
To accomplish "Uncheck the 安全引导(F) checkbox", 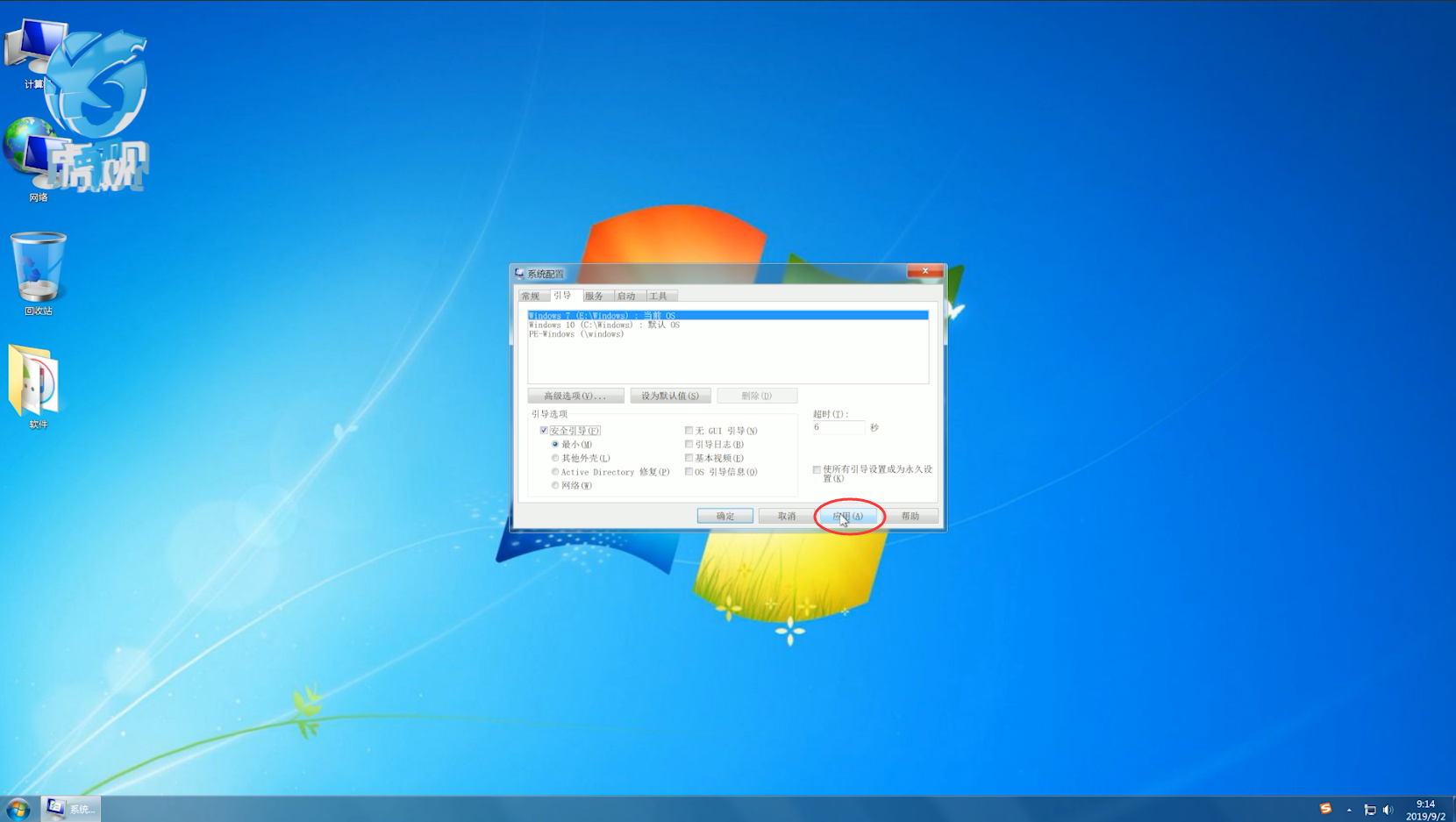I will click(x=544, y=431).
